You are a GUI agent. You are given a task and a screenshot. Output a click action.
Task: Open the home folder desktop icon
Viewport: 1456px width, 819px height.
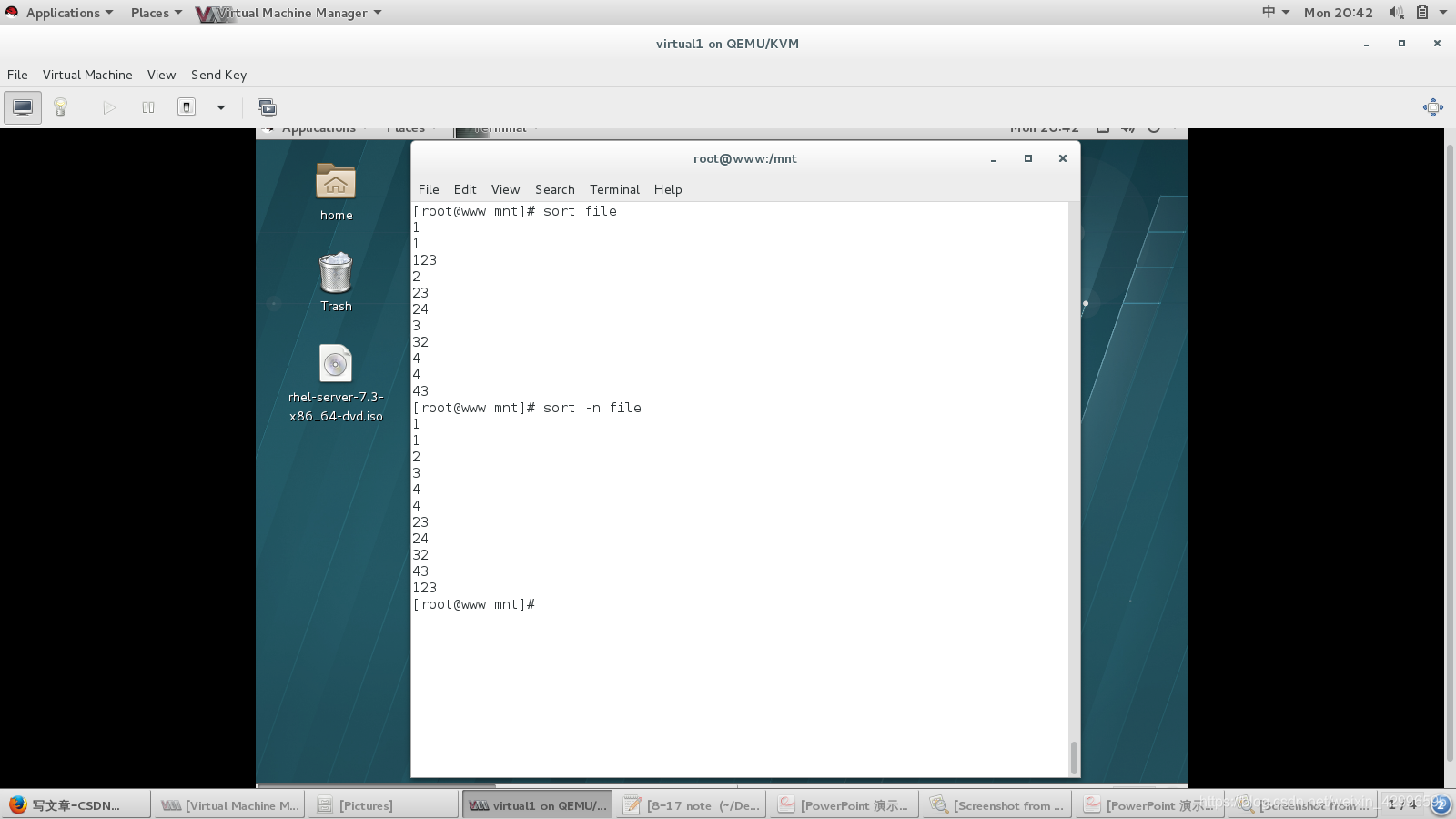point(336,192)
